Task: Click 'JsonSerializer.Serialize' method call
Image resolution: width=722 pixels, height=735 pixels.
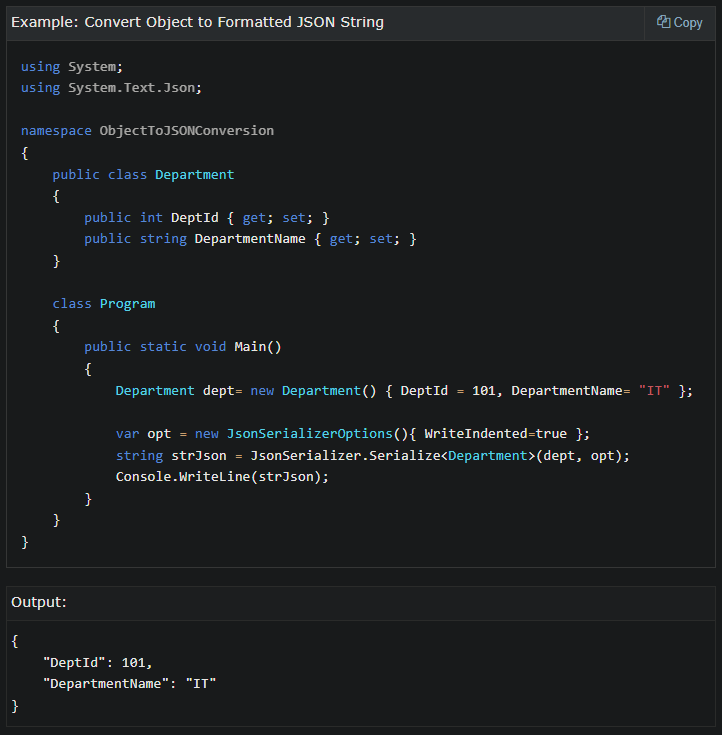Action: pyautogui.click(x=346, y=455)
